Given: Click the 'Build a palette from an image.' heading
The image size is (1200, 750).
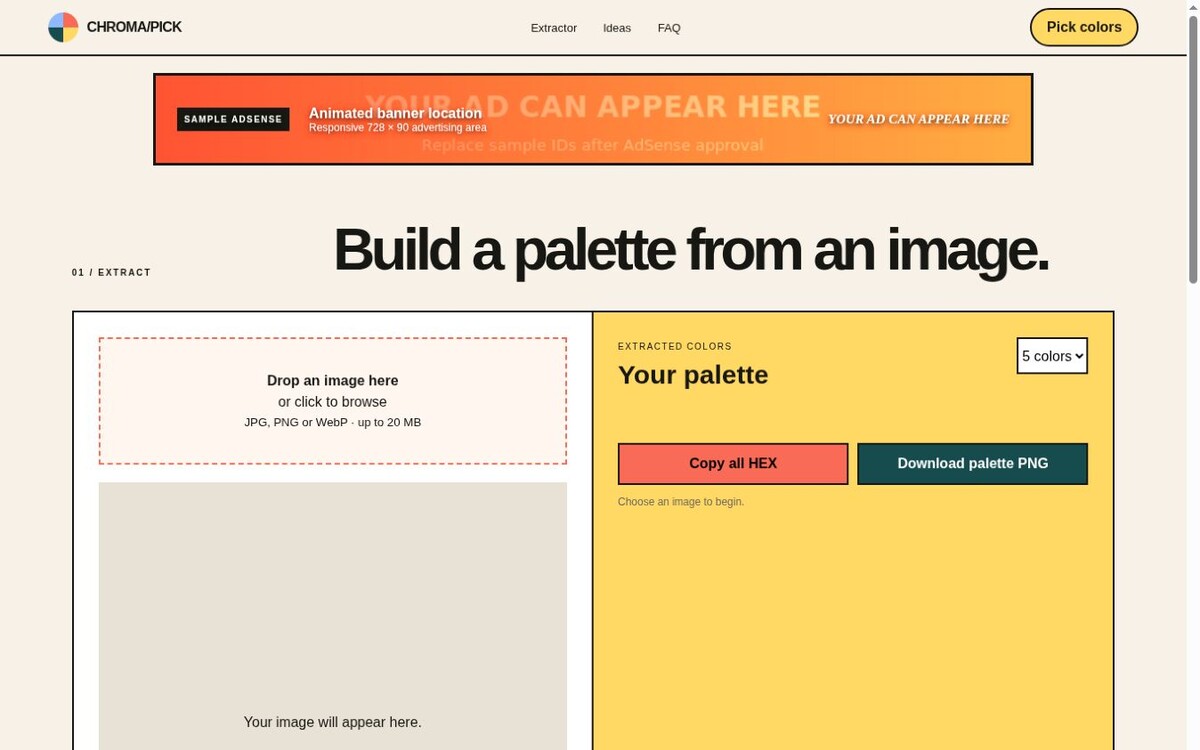Looking at the screenshot, I should pyautogui.click(x=690, y=249).
